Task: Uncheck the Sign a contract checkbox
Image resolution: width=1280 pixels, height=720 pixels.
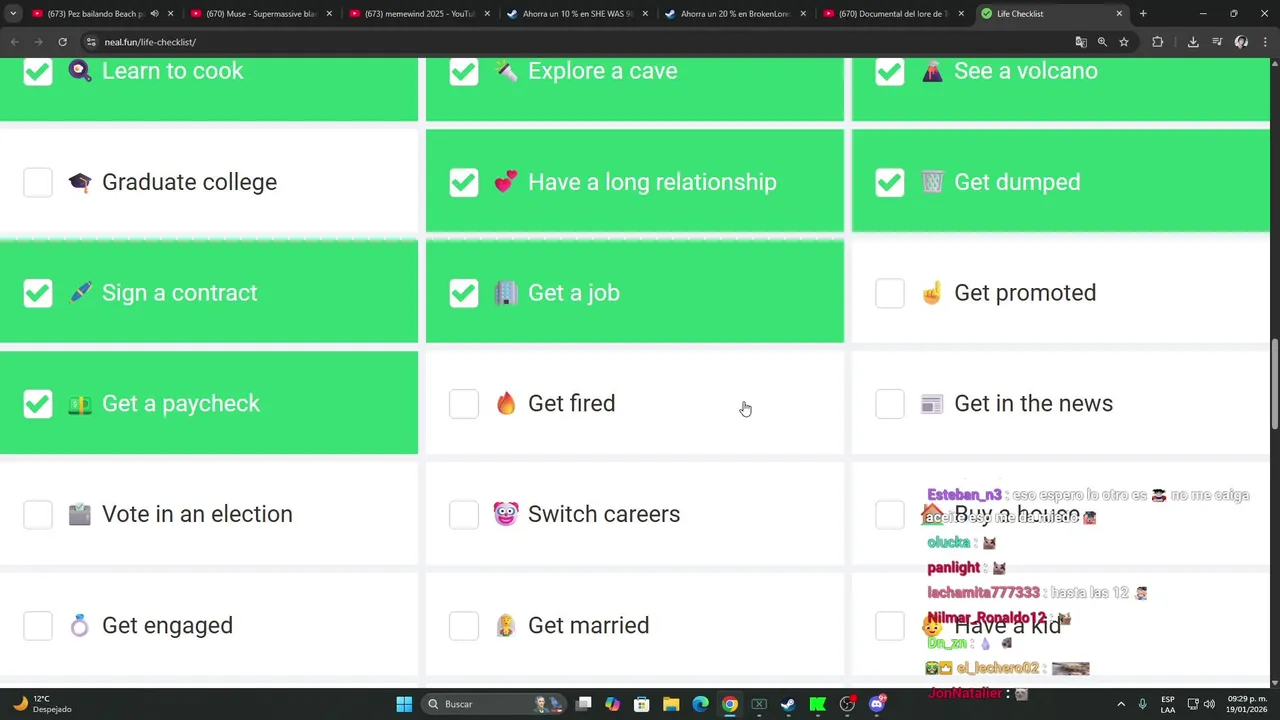Action: click(38, 293)
